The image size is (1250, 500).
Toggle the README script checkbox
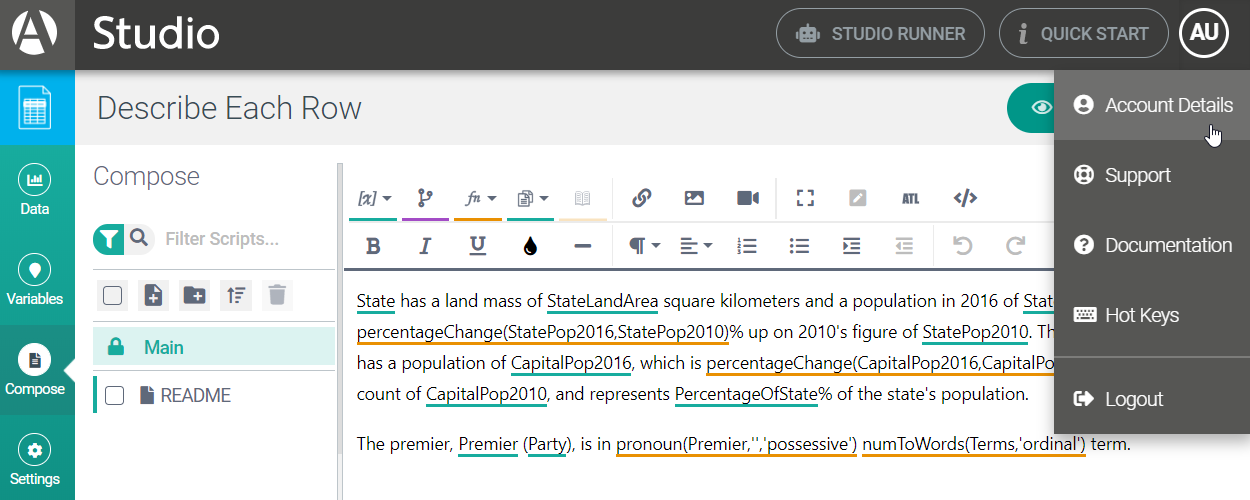[x=115, y=396]
